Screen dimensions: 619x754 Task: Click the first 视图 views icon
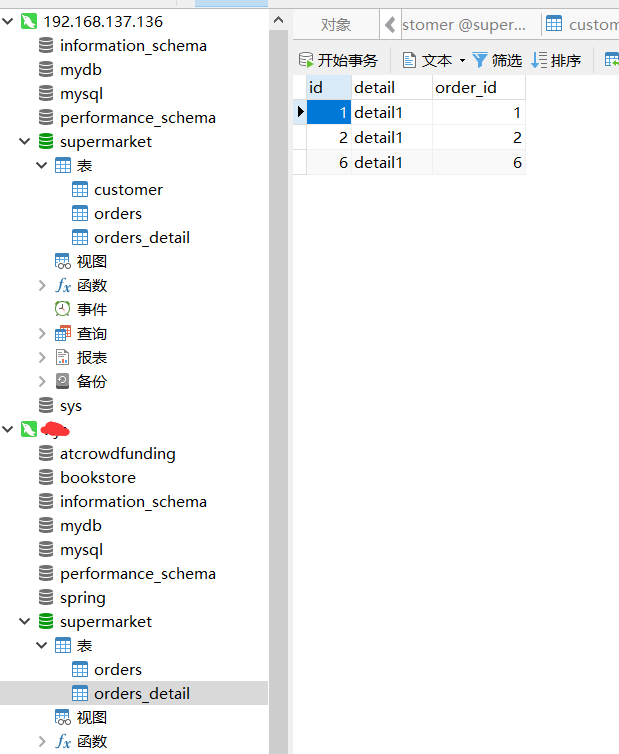tap(63, 262)
